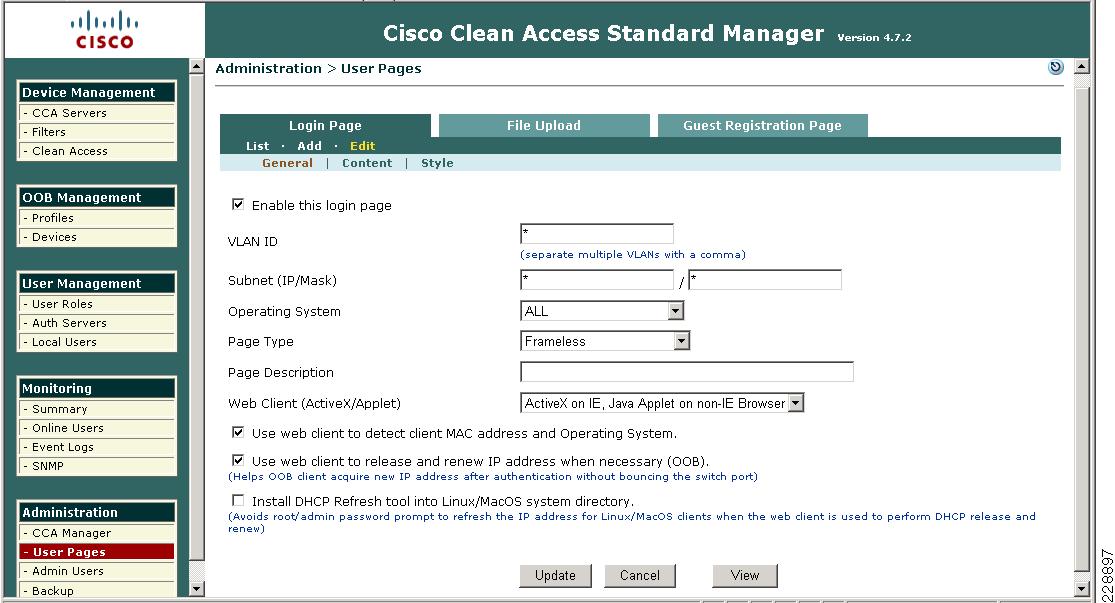Click the Subnet Mask input field
This screenshot has height=603, width=1115.
coord(765,279)
